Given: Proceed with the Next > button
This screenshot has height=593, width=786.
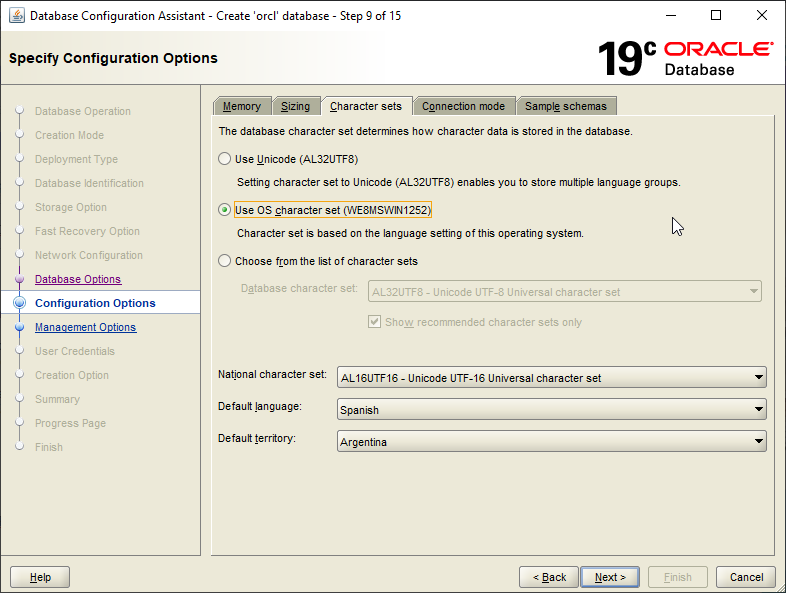Looking at the screenshot, I should [610, 577].
